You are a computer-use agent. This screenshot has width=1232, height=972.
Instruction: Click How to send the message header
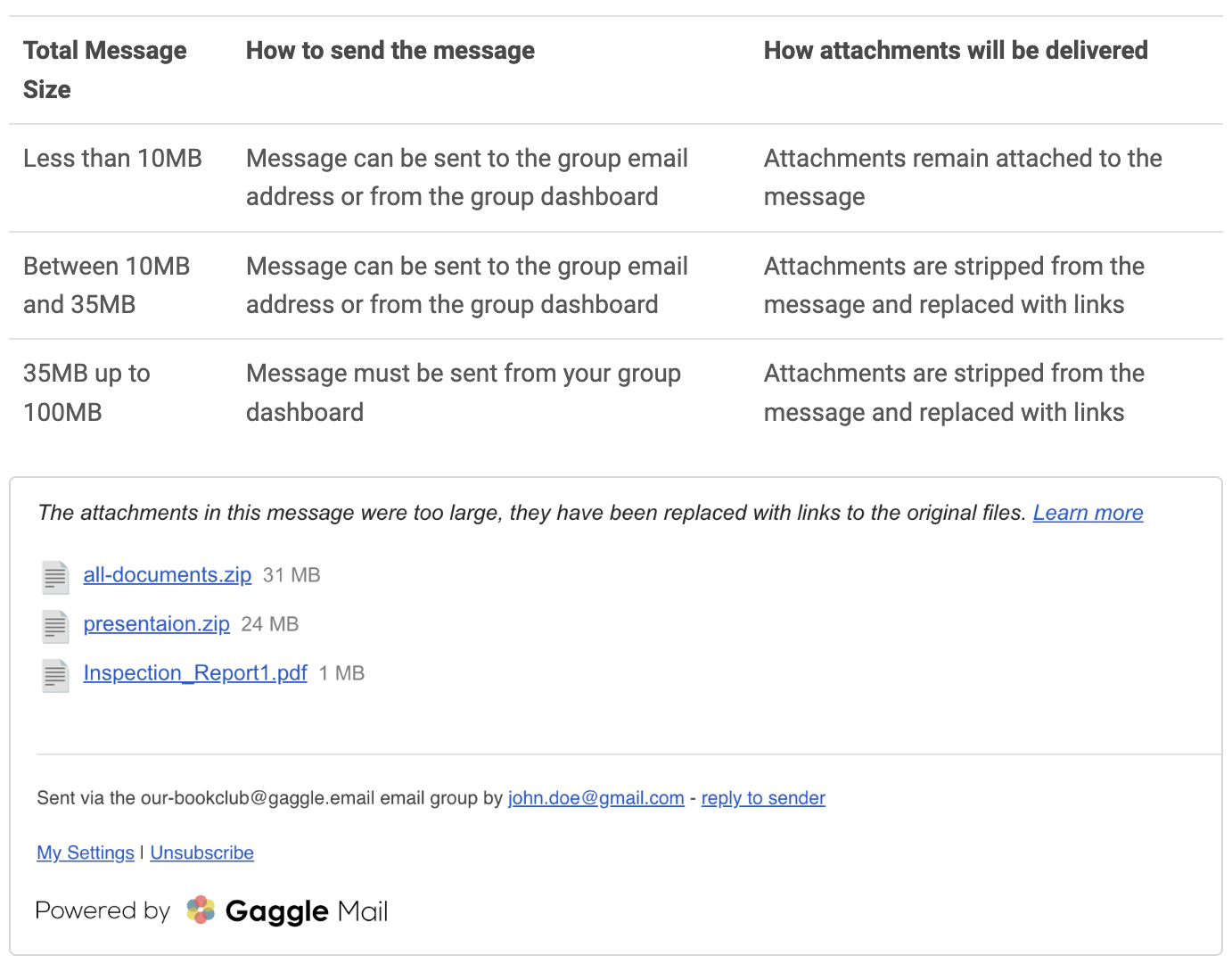pyautogui.click(x=390, y=51)
